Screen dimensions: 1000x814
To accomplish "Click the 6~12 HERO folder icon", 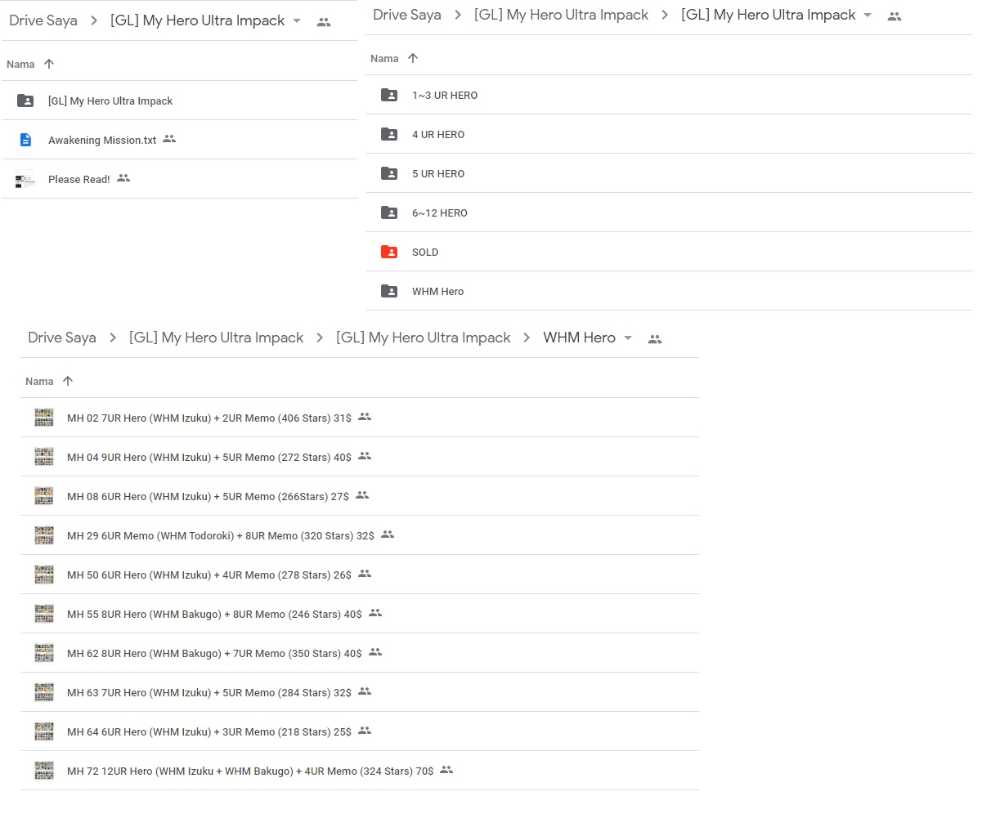I will click(x=389, y=213).
